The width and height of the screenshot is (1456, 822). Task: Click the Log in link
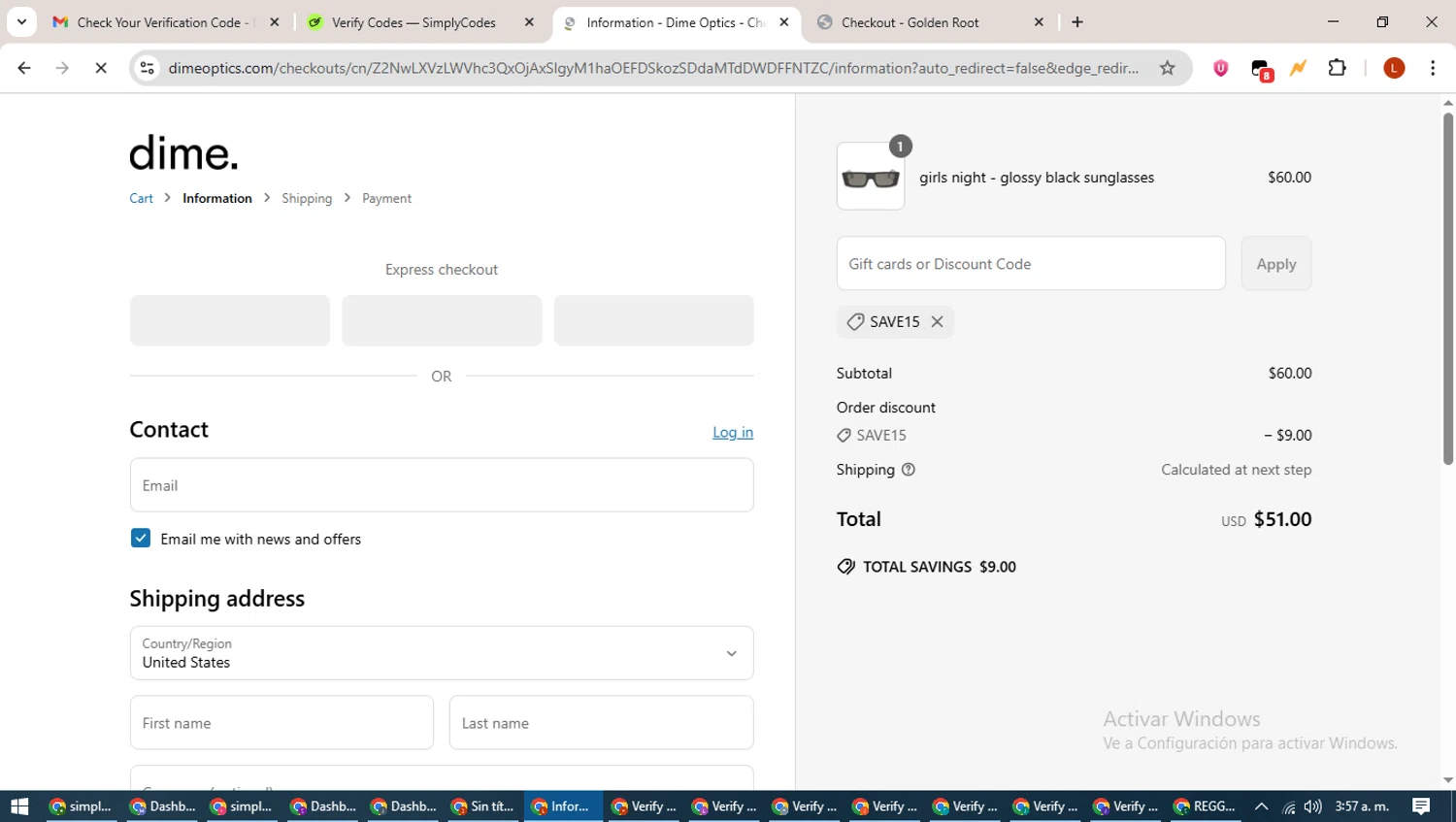(733, 432)
